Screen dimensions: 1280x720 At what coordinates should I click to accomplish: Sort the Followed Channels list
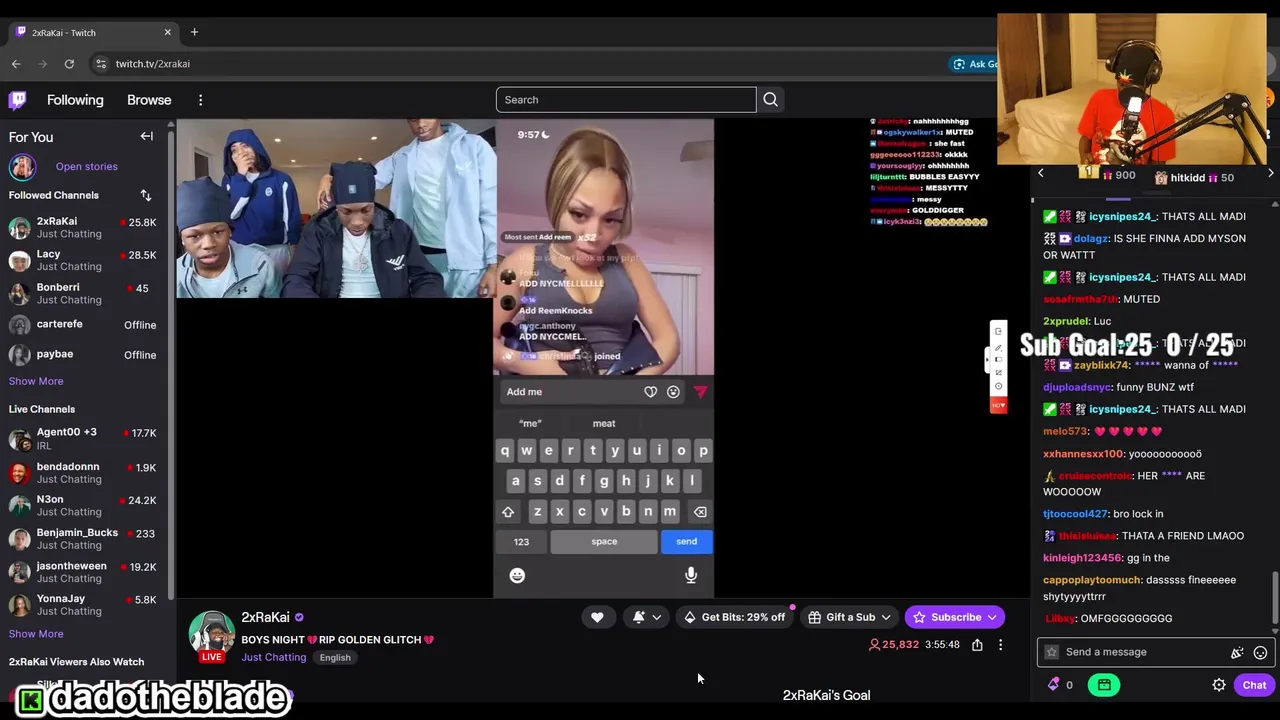click(146, 195)
